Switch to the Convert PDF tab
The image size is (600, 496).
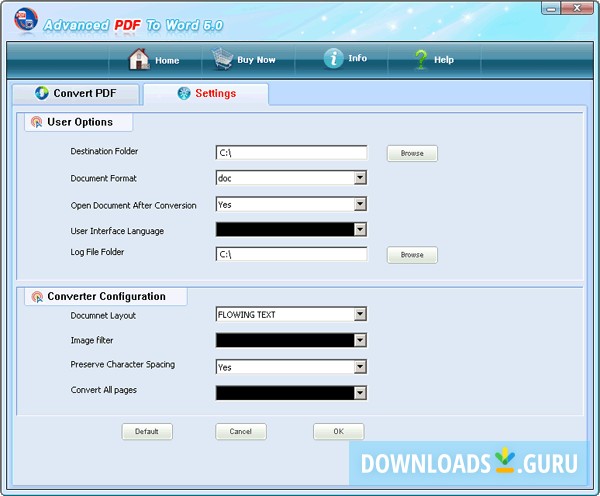(x=76, y=94)
